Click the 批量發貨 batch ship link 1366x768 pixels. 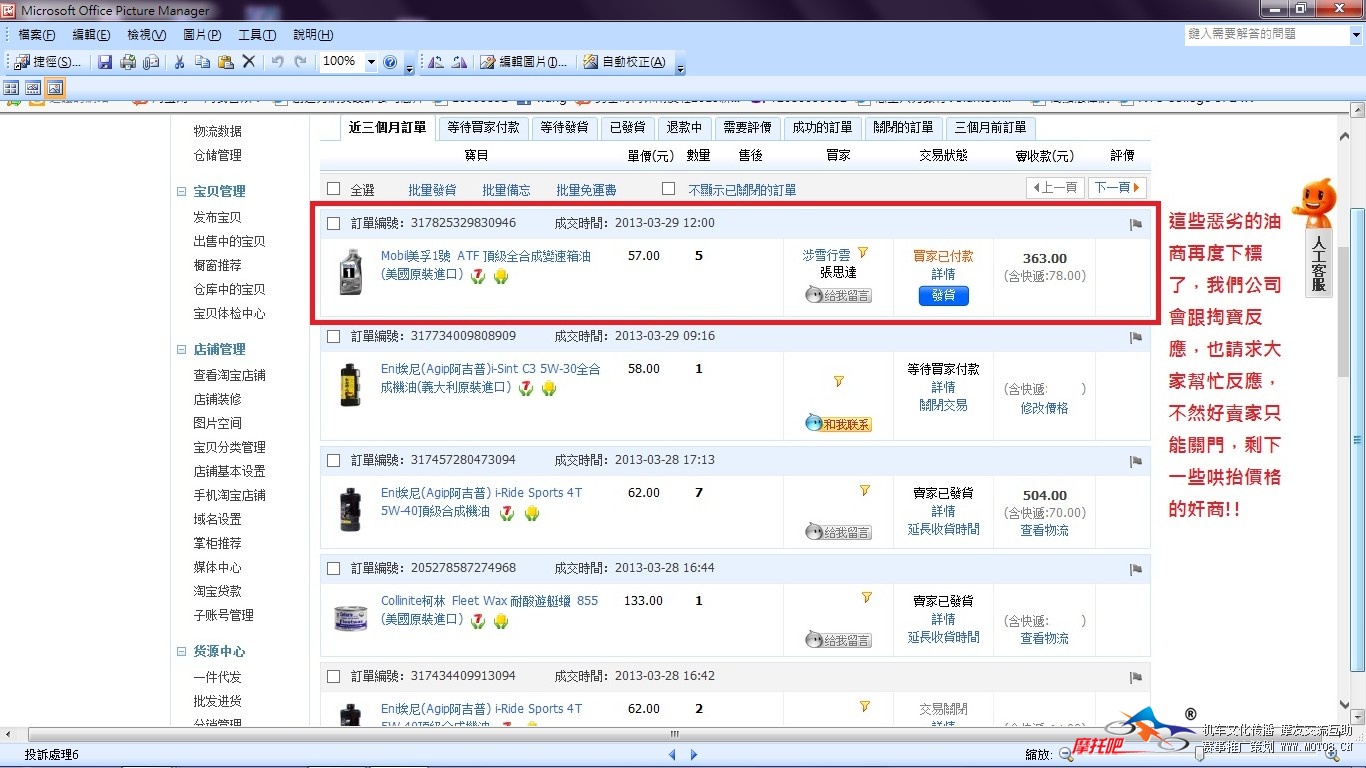pos(432,190)
